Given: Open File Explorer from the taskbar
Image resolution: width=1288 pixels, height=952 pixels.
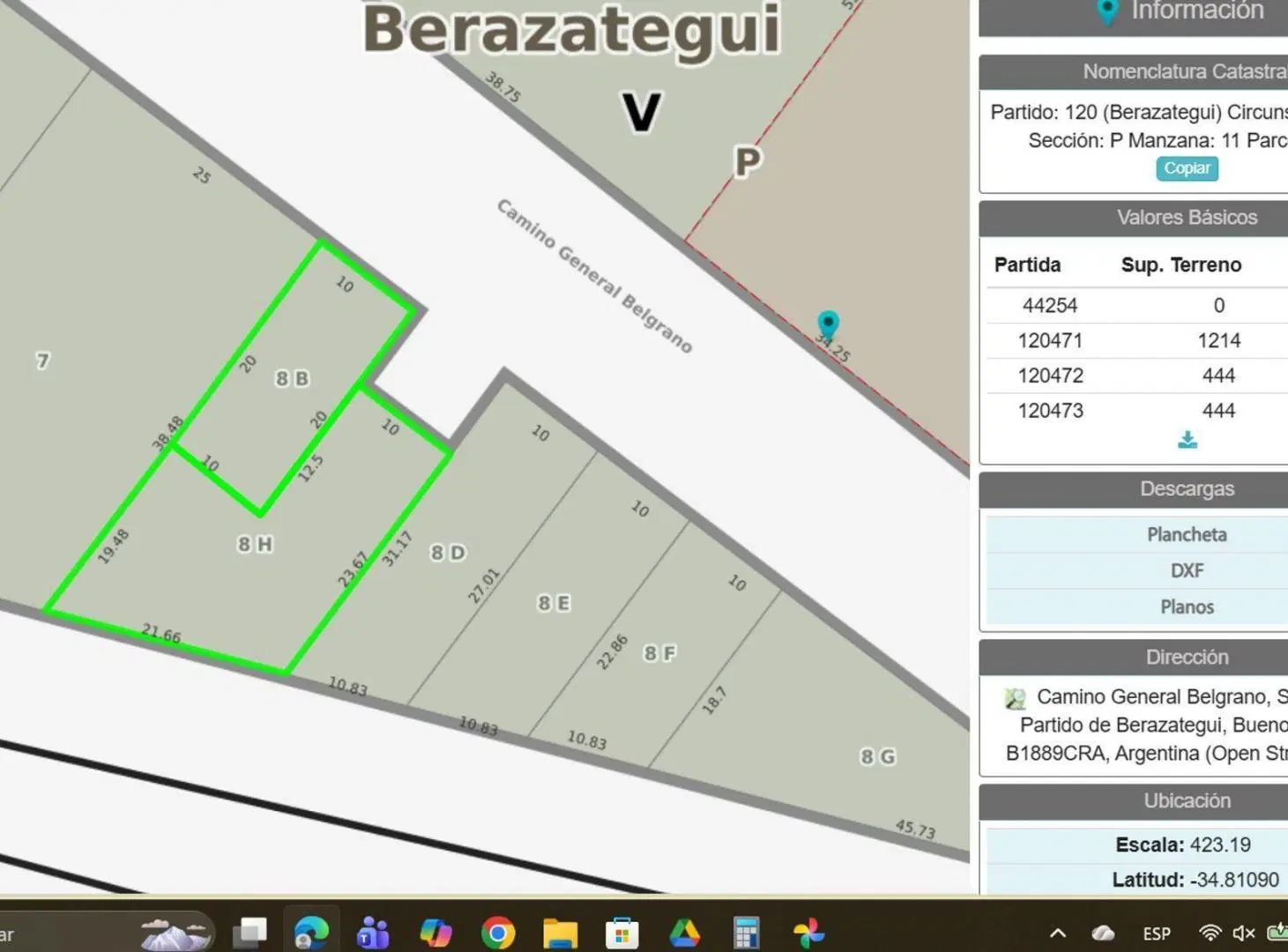Looking at the screenshot, I should click(x=560, y=933).
